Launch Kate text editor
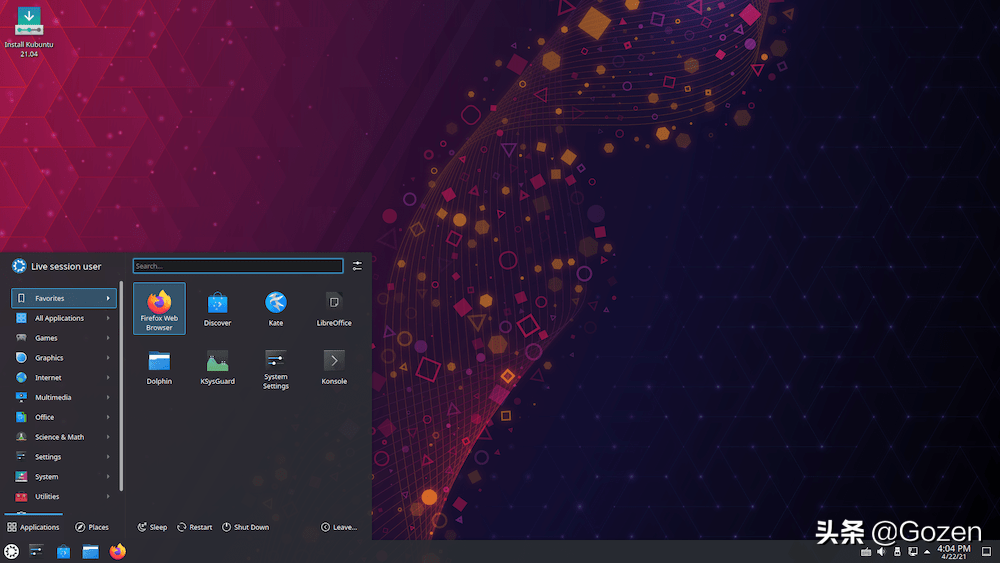 (276, 309)
